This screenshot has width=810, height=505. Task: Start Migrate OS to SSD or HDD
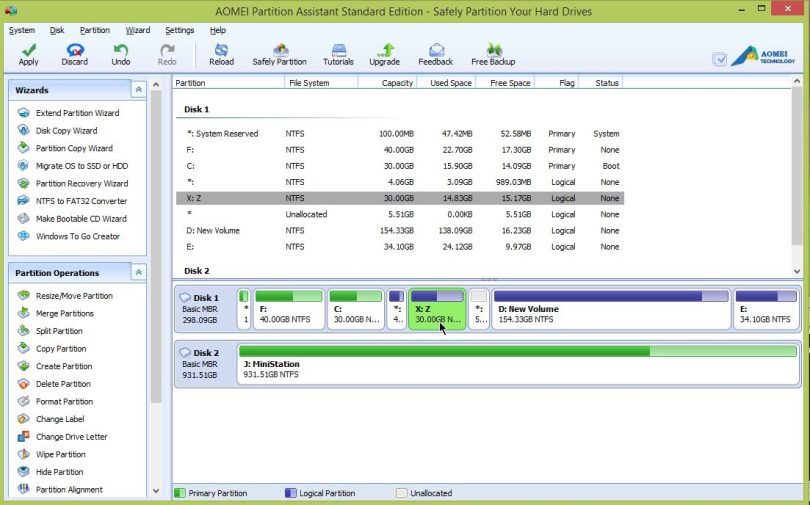coord(82,166)
